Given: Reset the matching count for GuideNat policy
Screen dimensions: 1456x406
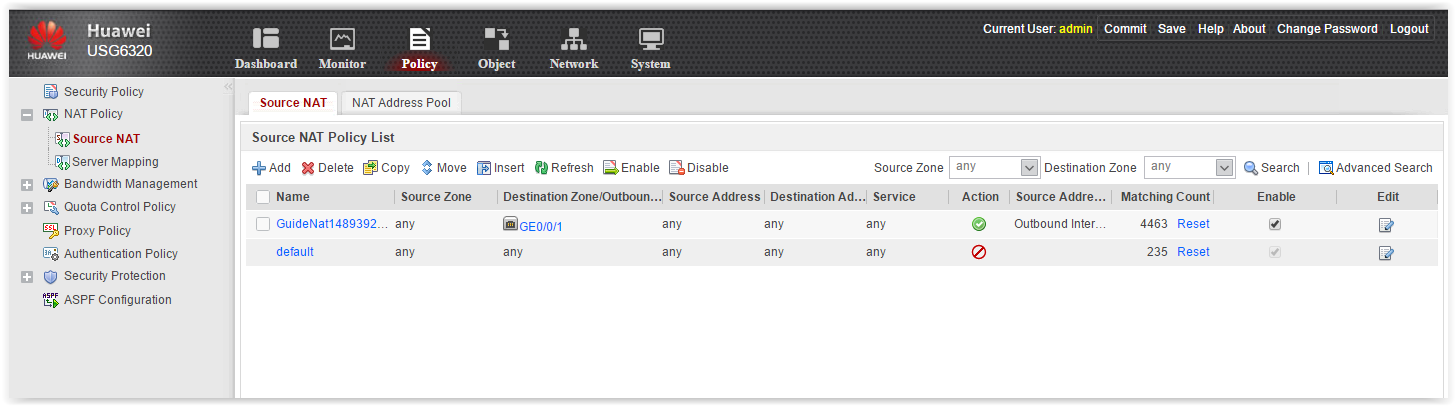Looking at the screenshot, I should tap(1193, 224).
